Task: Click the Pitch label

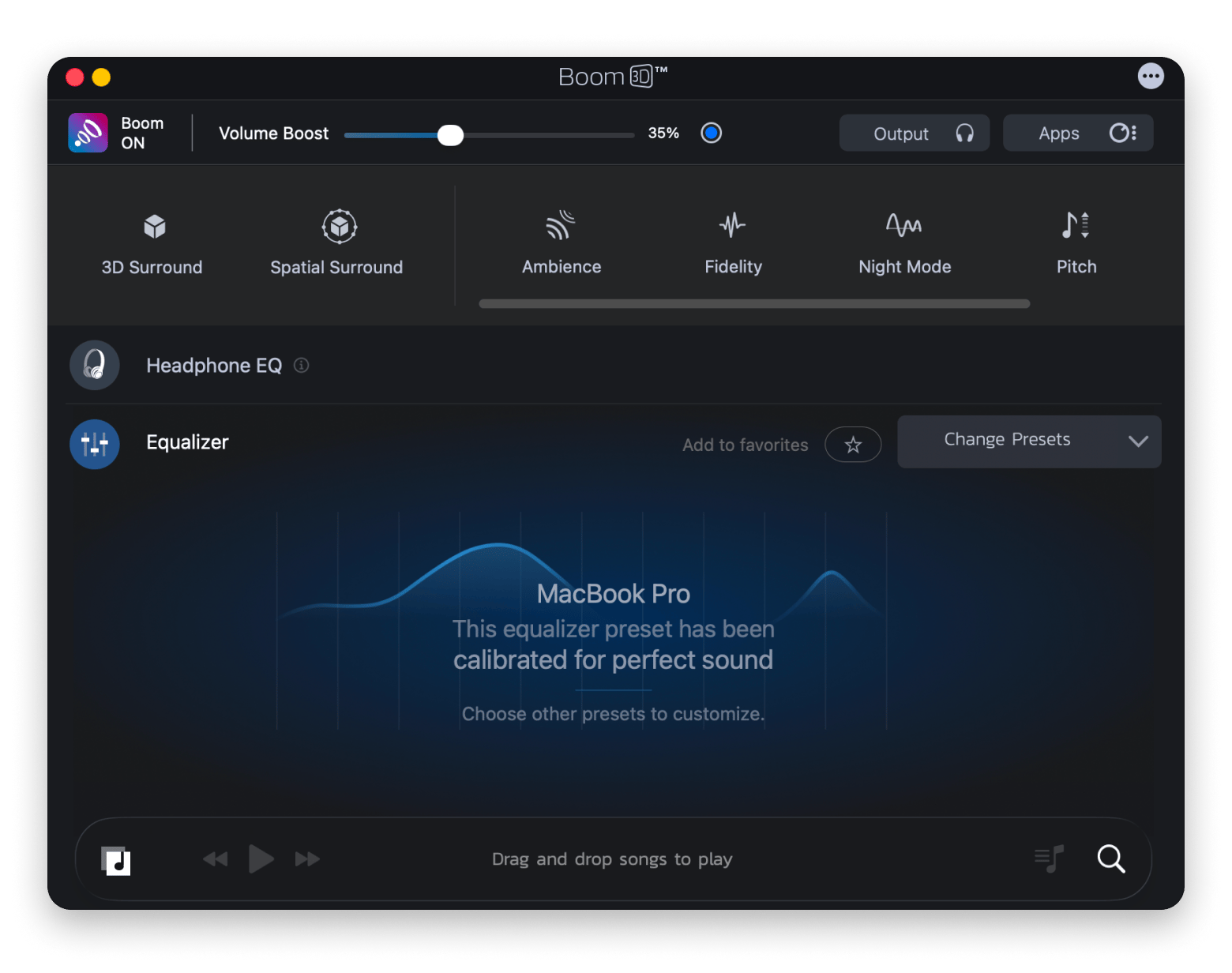Action: click(x=1076, y=267)
